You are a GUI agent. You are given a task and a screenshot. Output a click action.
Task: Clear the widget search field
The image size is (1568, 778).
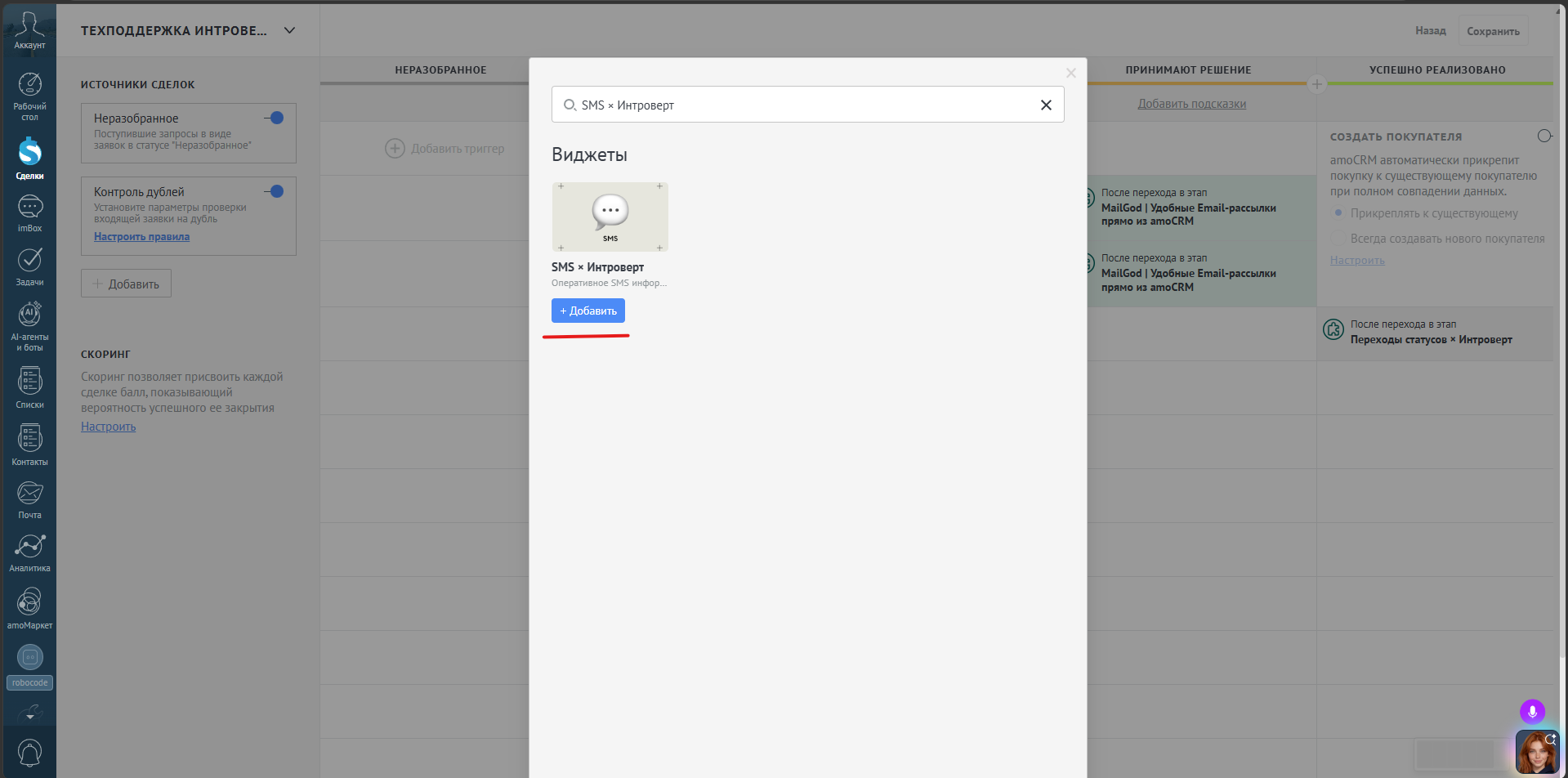[x=1046, y=105]
